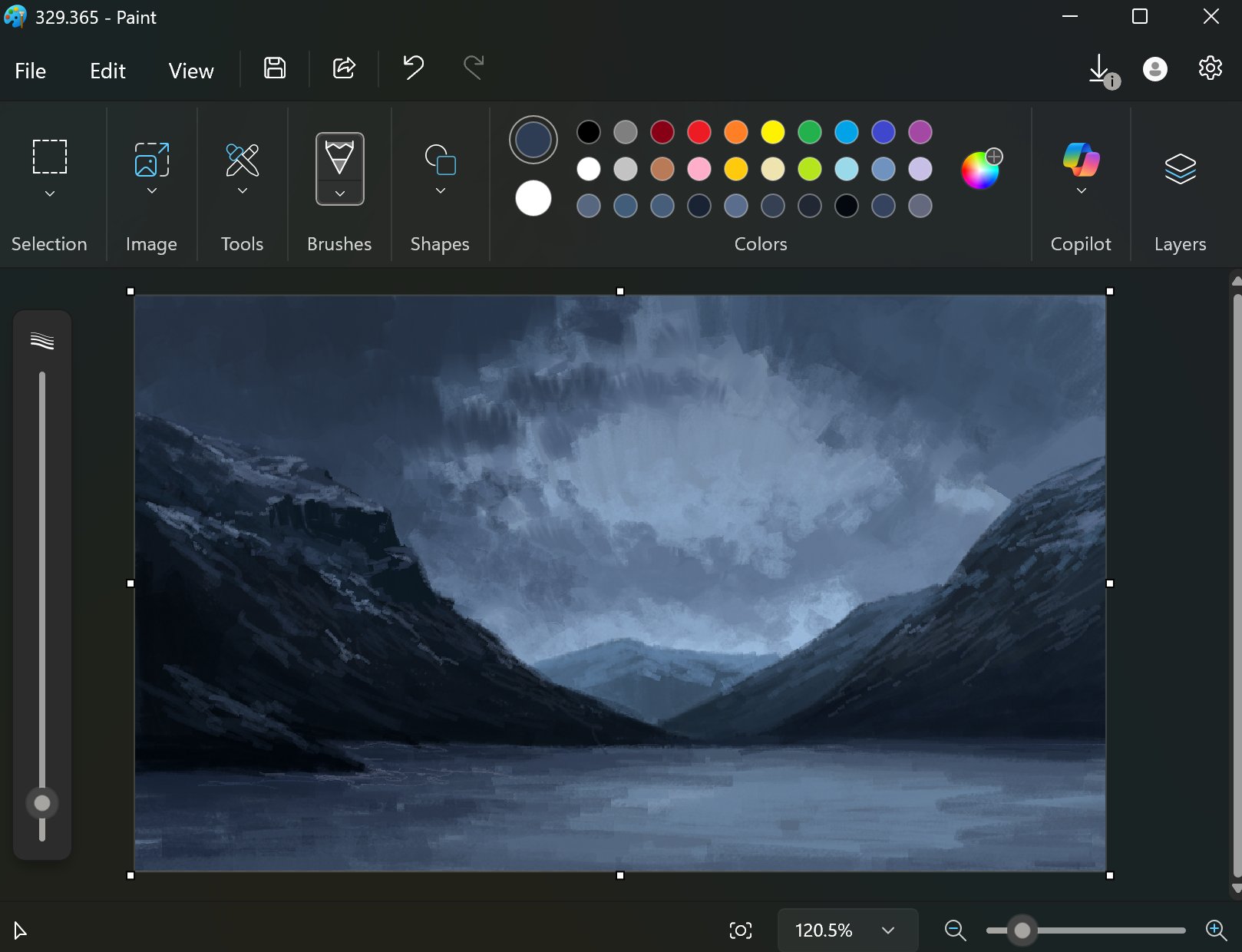The height and width of the screenshot is (952, 1242).
Task: Open the user account profile icon
Action: [1154, 69]
